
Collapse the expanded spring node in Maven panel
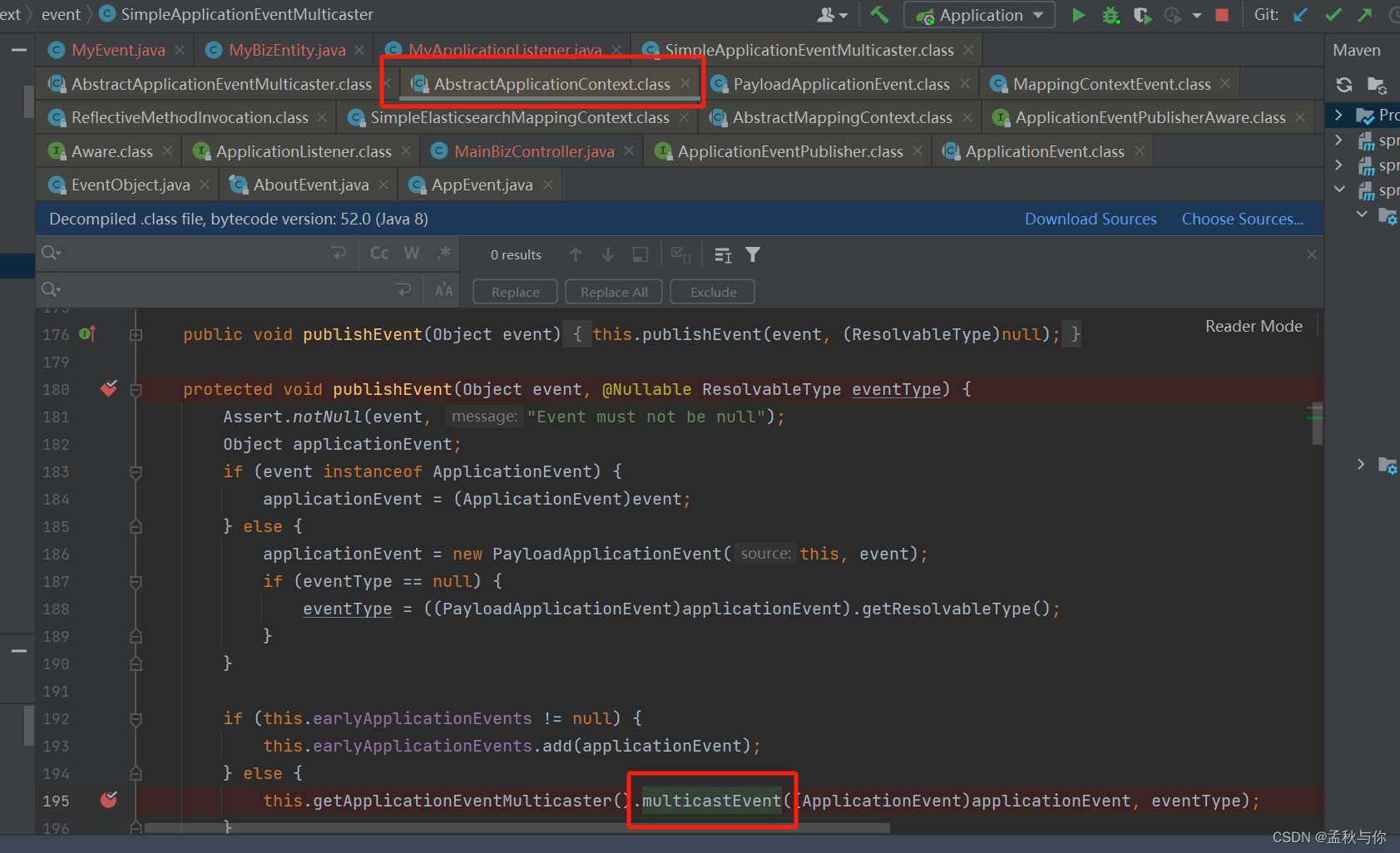(1339, 189)
